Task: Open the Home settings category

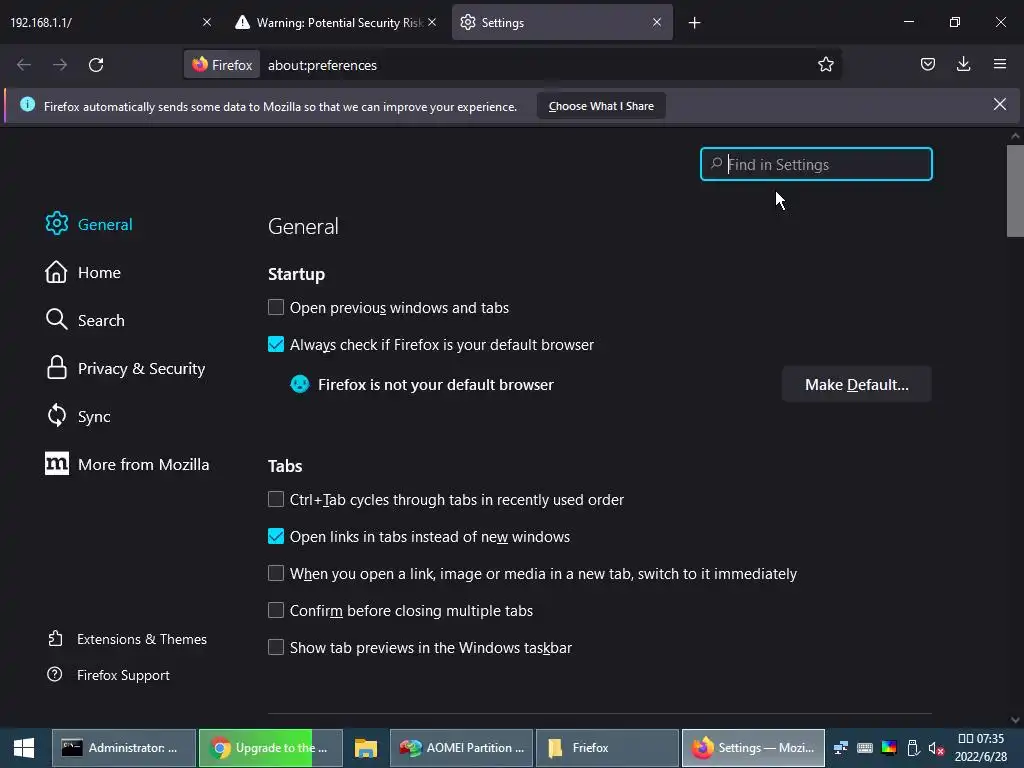Action: point(83,272)
